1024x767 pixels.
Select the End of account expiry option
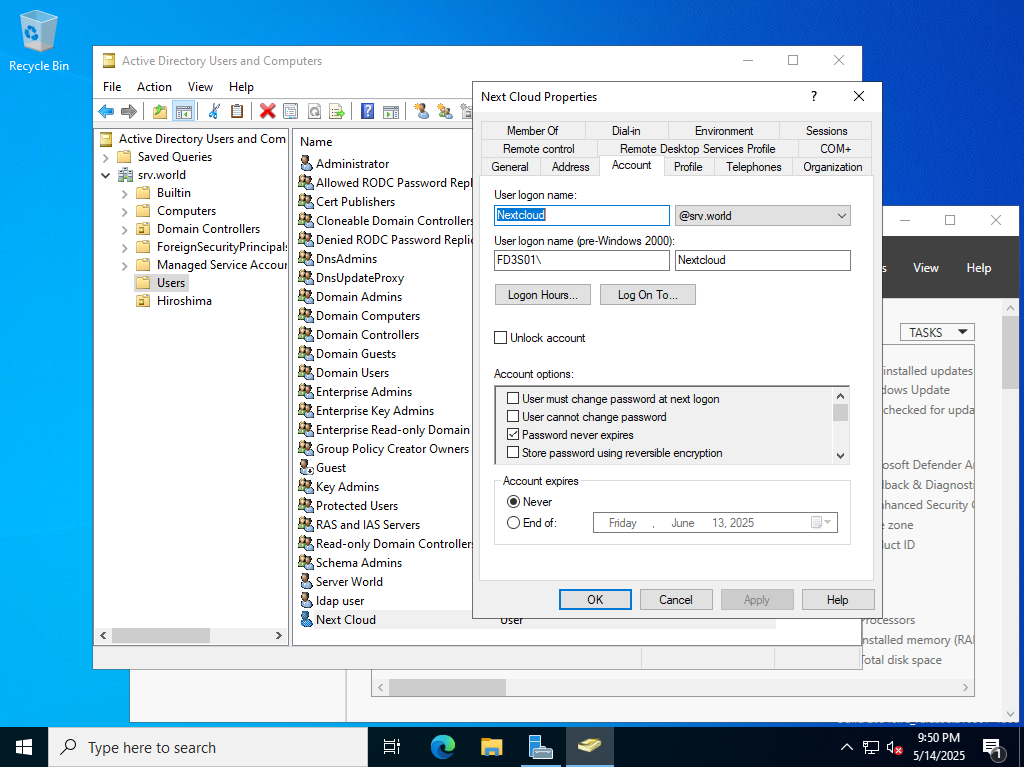click(x=513, y=523)
